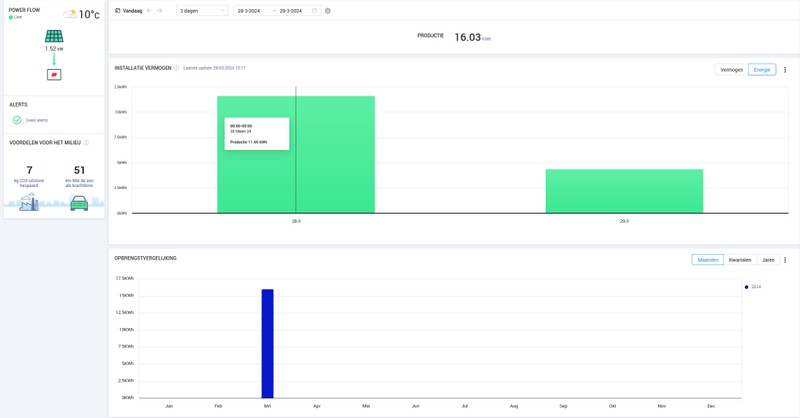Click the 28-3 x-axis label
Viewport: 800px width, 418px height.
tap(296, 222)
